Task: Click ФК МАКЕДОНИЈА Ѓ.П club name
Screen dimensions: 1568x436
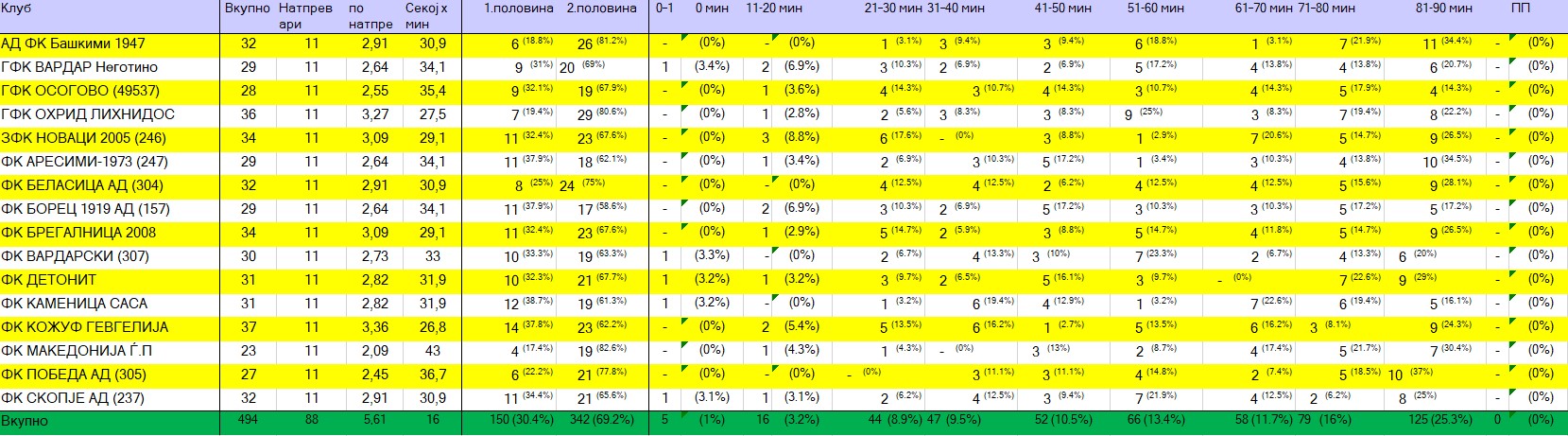Action: pos(77,351)
